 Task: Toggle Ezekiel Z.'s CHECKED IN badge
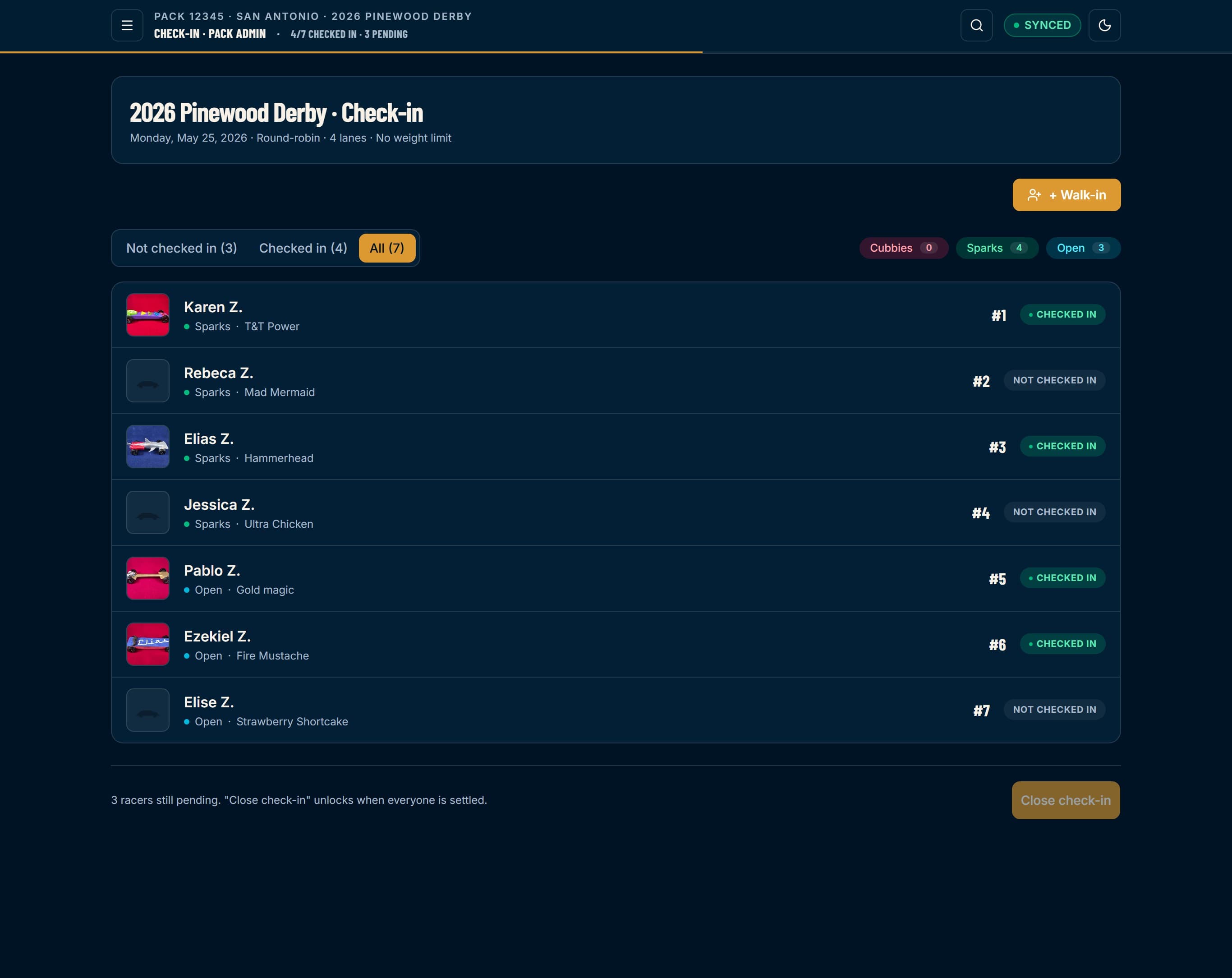point(1062,644)
